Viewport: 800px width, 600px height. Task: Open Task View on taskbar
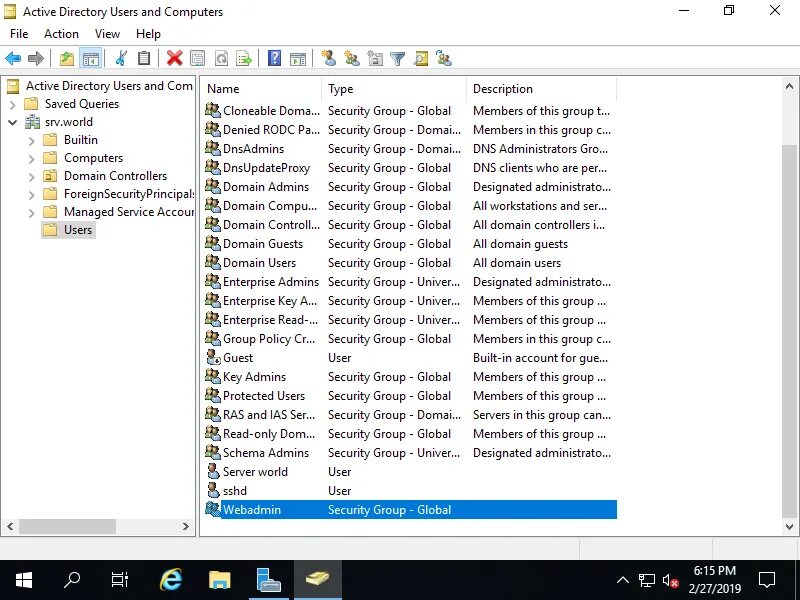[120, 580]
